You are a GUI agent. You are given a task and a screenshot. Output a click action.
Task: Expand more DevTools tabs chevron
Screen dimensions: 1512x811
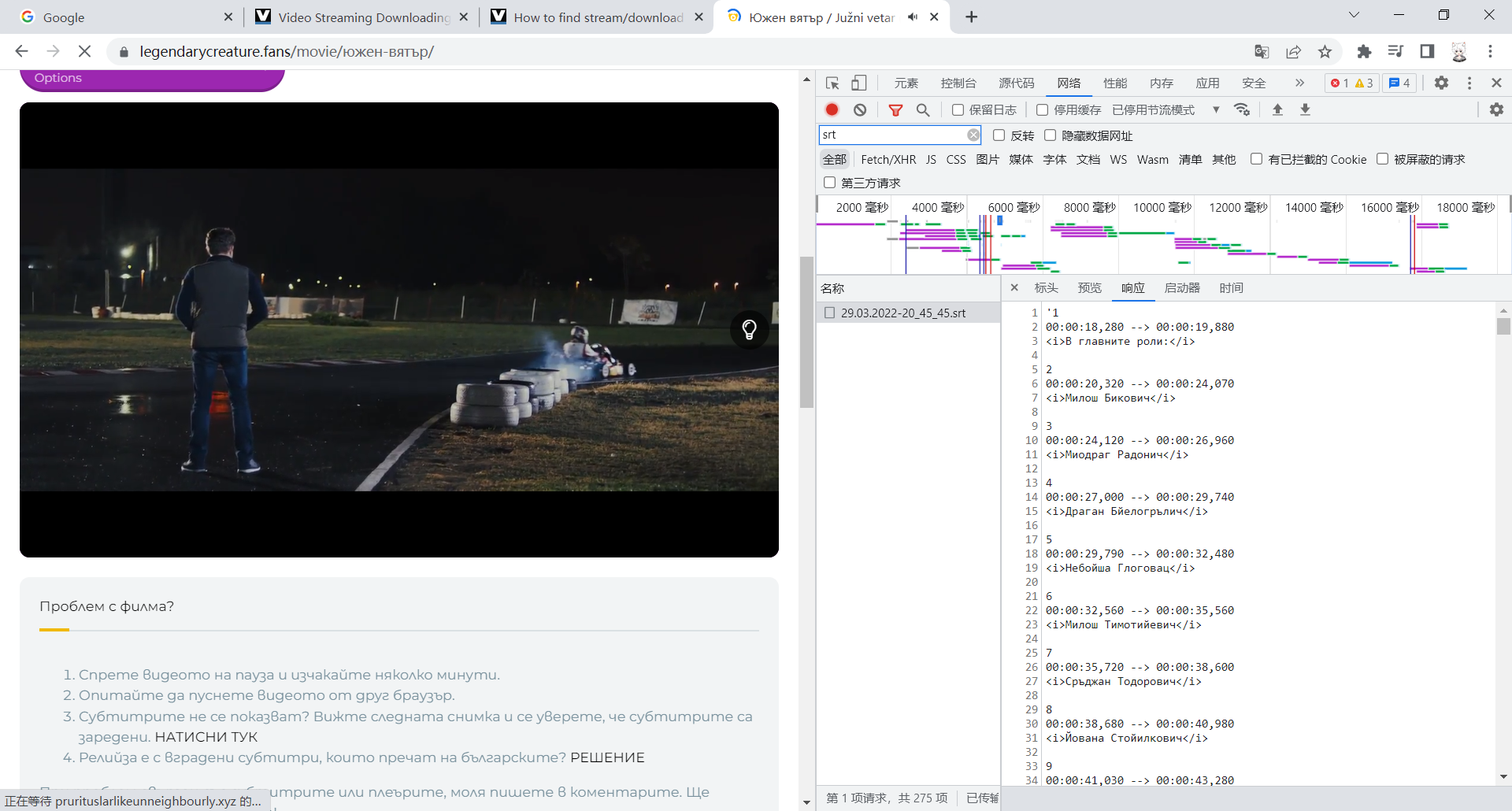1299,83
